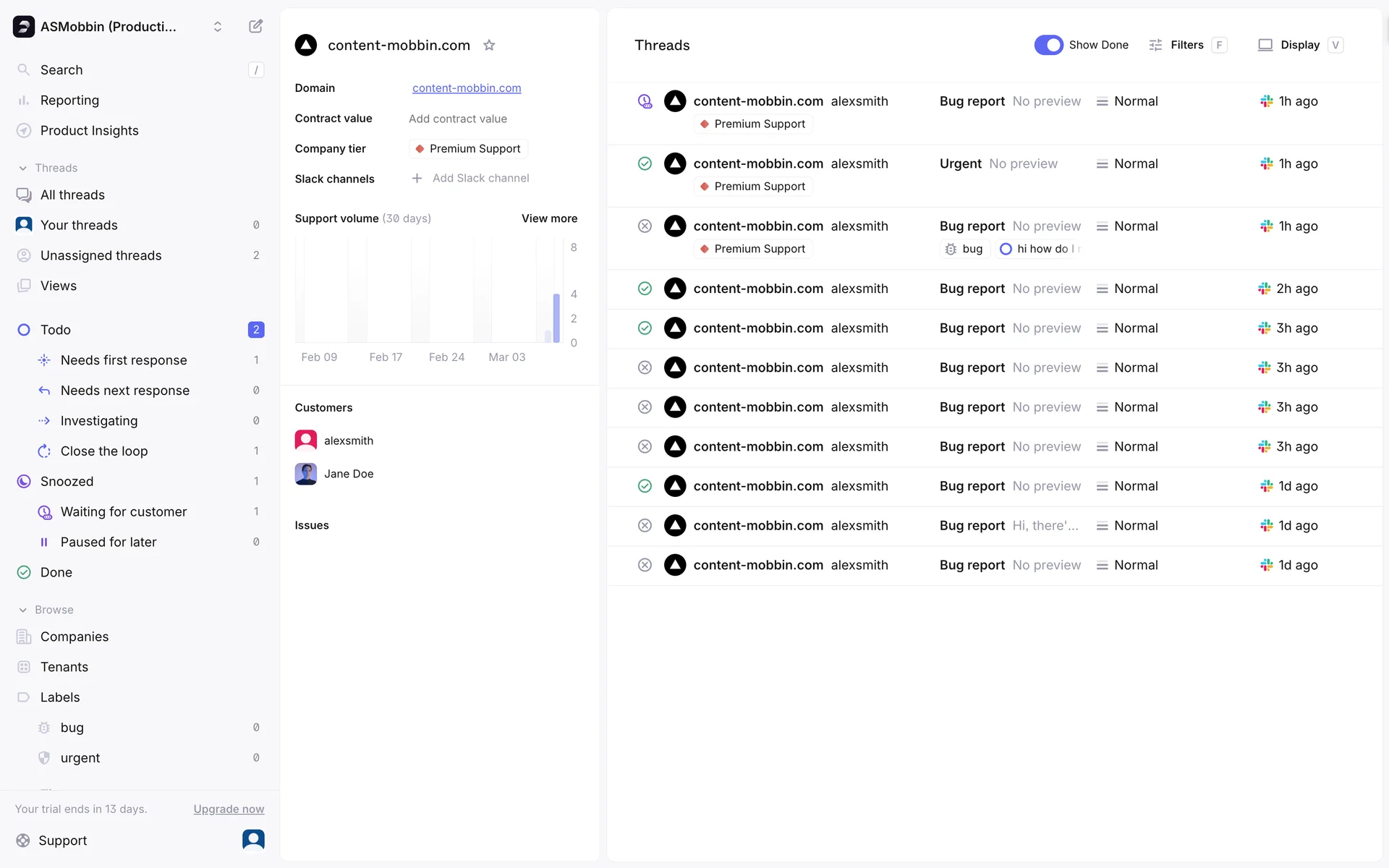Click the snoozed status icon on first thread
Image resolution: width=1389 pixels, height=868 pixels.
(x=645, y=101)
